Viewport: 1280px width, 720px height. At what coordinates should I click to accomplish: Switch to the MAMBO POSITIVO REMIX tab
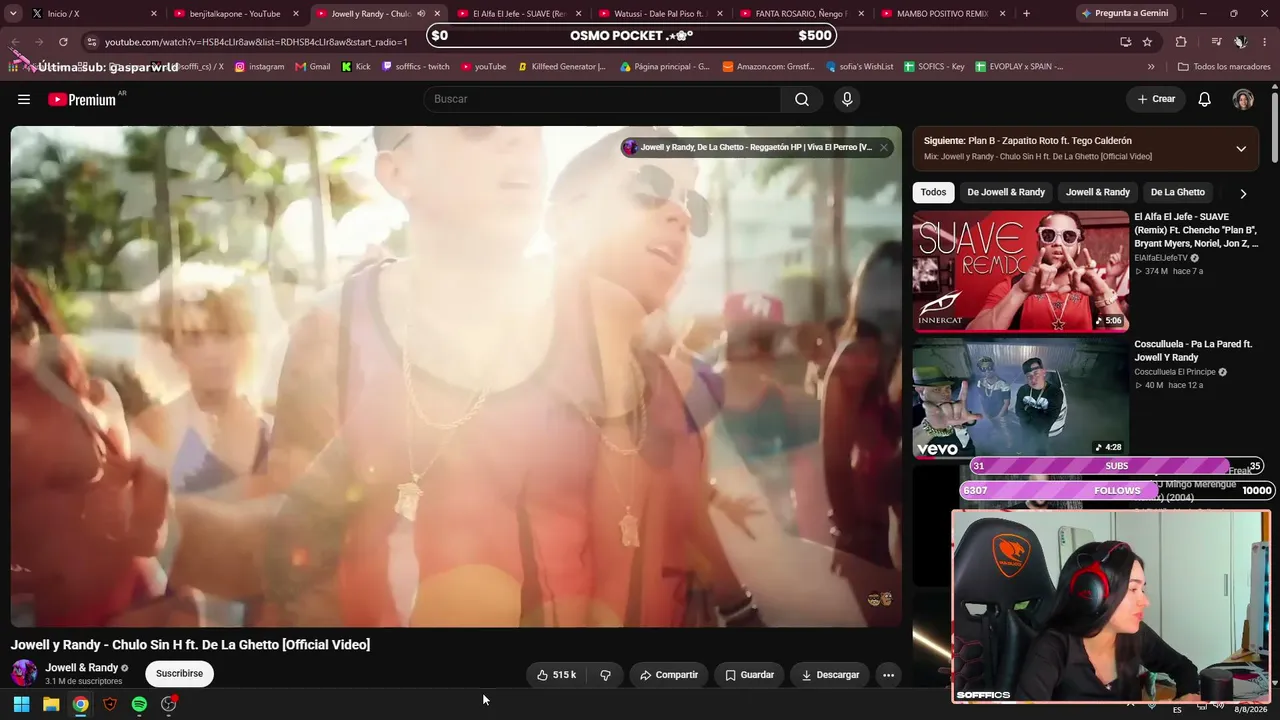pos(942,14)
